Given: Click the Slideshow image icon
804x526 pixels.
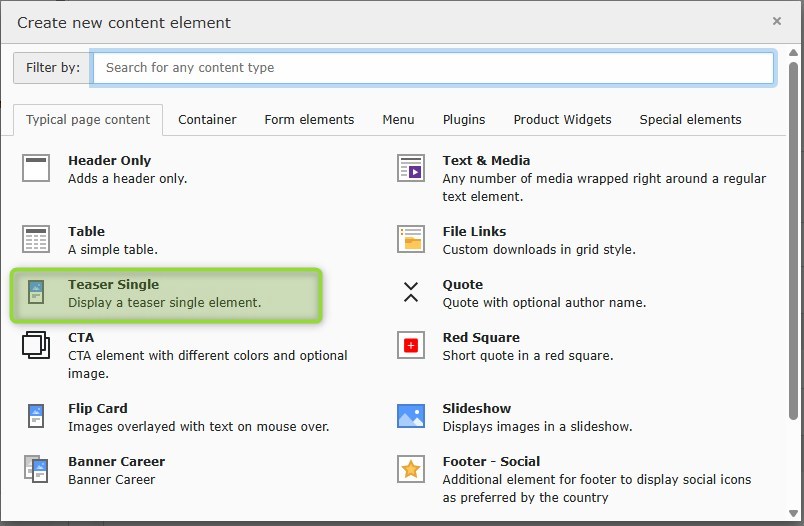Looking at the screenshot, I should (411, 416).
